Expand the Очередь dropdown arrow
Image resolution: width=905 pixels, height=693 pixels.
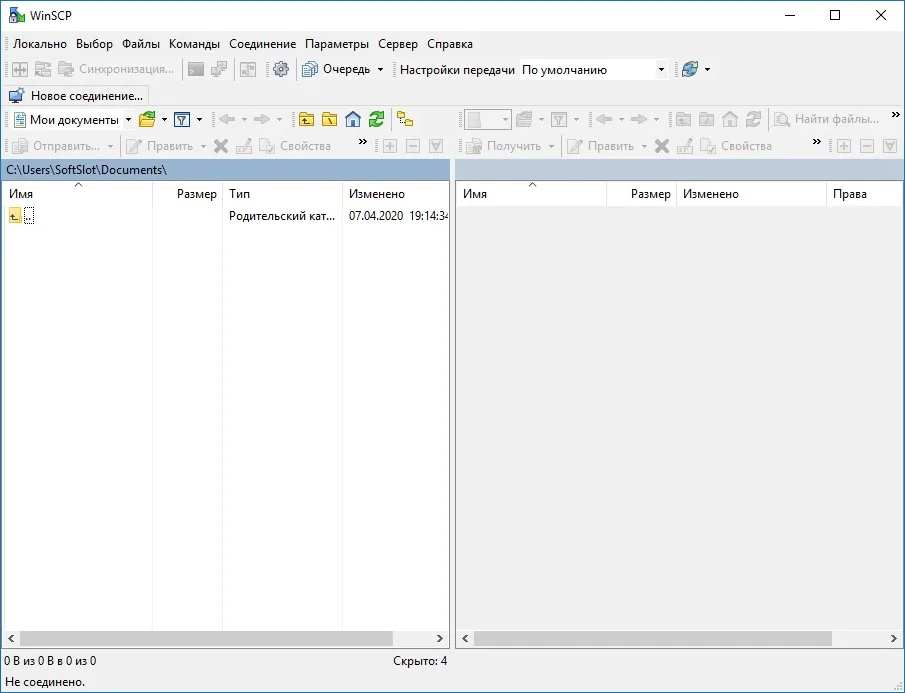(x=380, y=69)
